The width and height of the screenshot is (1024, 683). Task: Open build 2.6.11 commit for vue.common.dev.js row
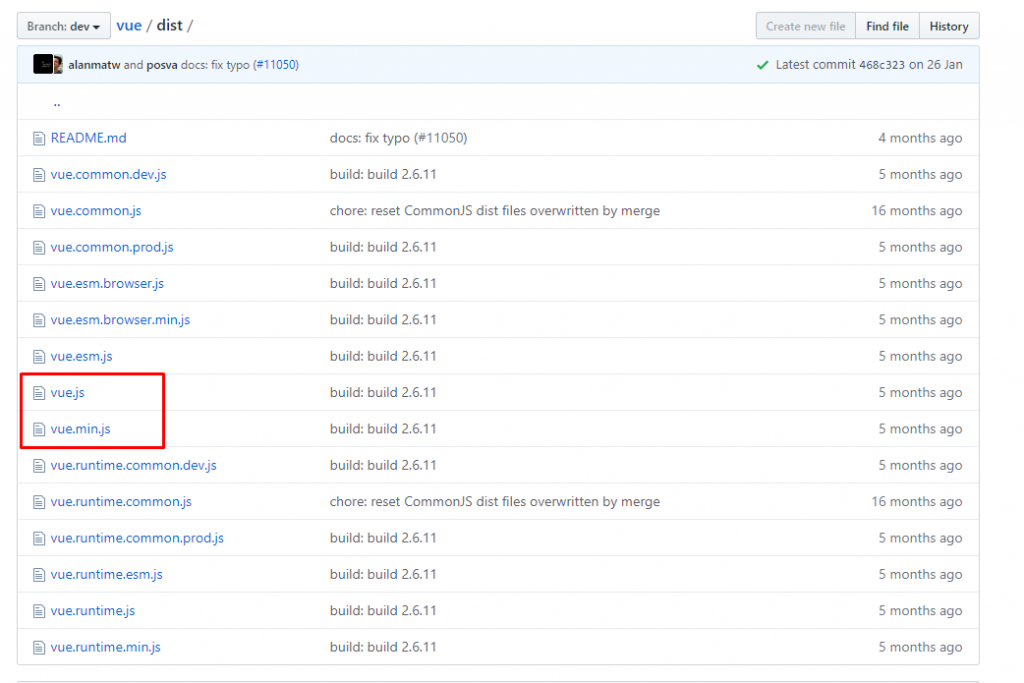383,174
